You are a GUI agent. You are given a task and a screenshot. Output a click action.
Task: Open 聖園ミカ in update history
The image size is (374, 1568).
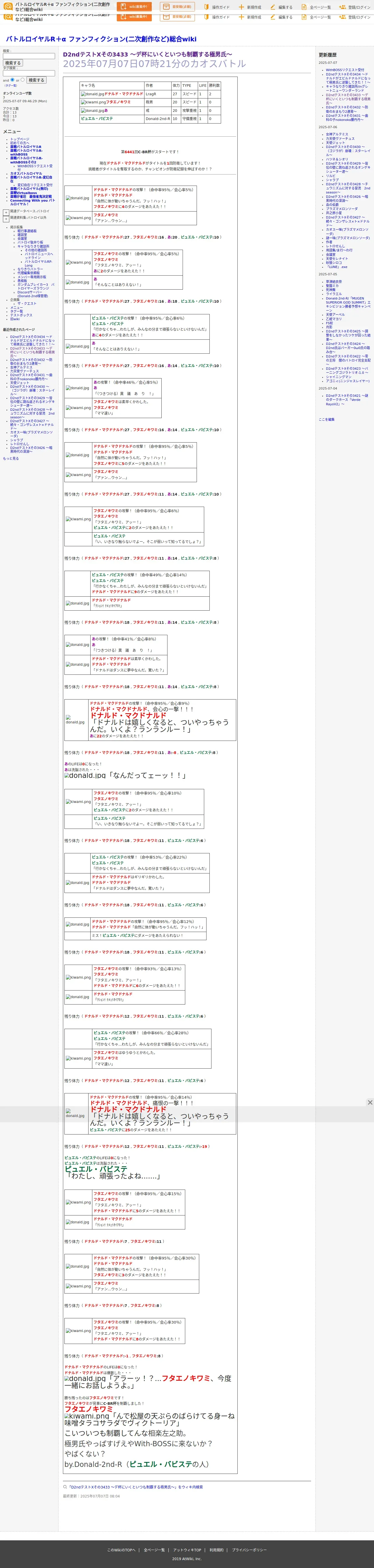[332, 286]
